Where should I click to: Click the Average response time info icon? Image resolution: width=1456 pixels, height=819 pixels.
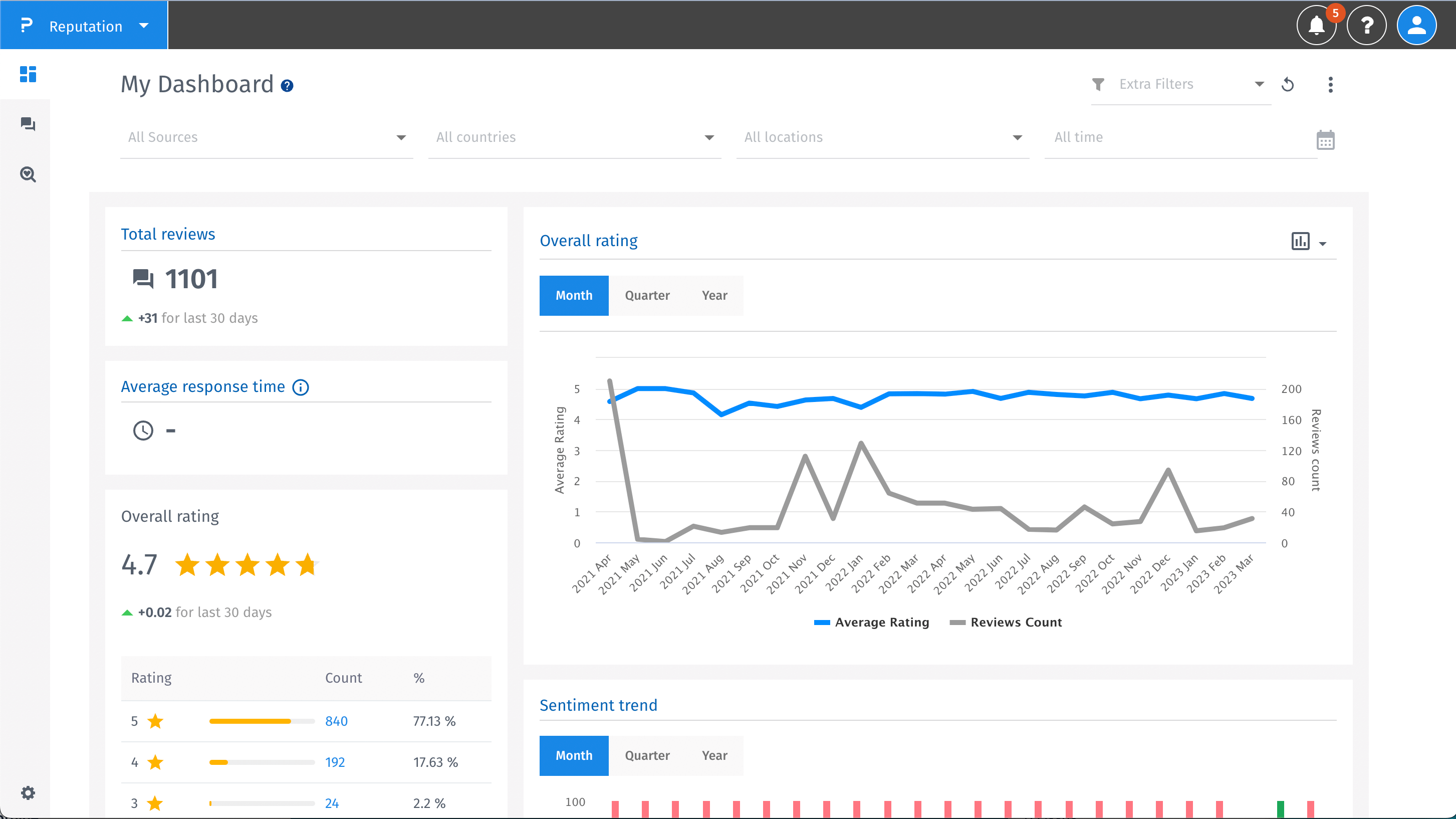300,387
